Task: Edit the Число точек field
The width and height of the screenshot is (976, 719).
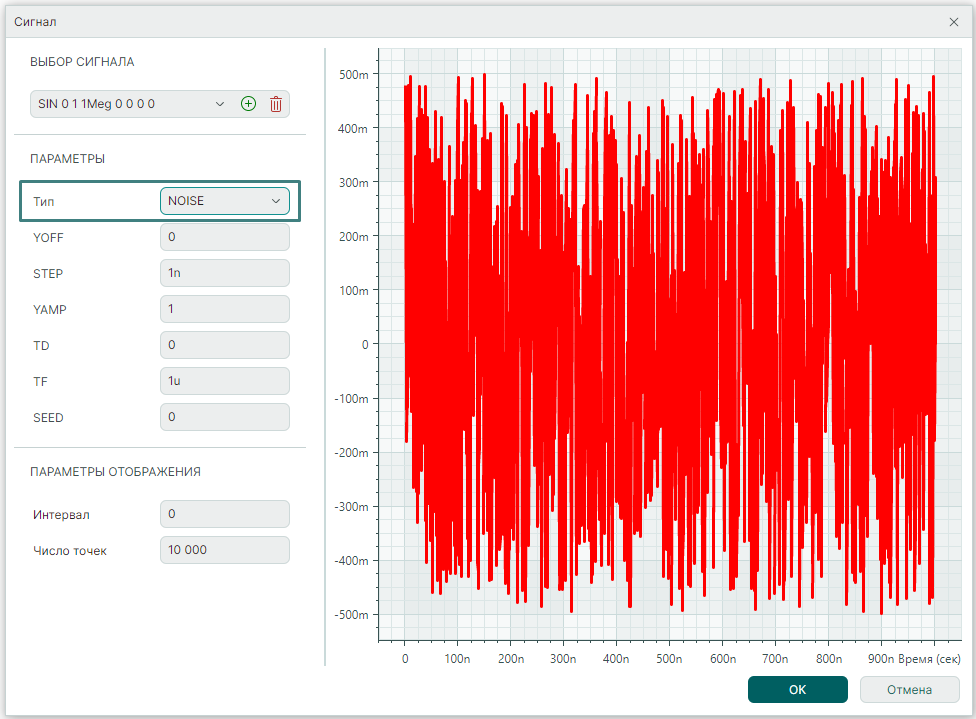Action: coord(224,550)
